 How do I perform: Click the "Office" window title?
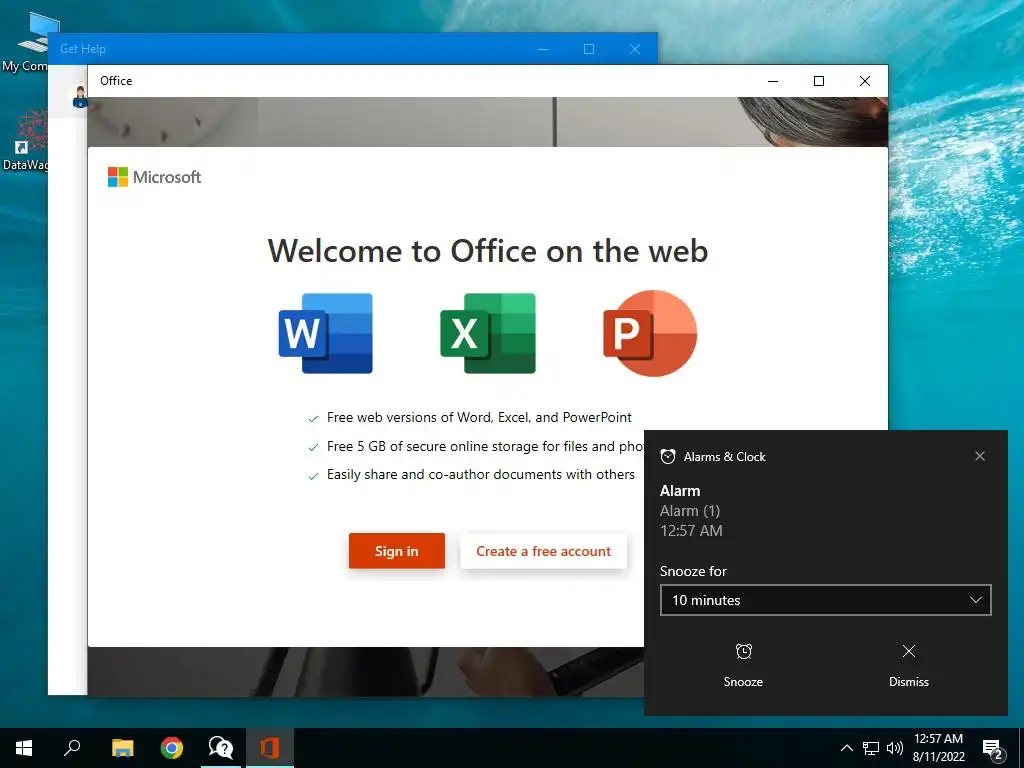click(x=116, y=81)
